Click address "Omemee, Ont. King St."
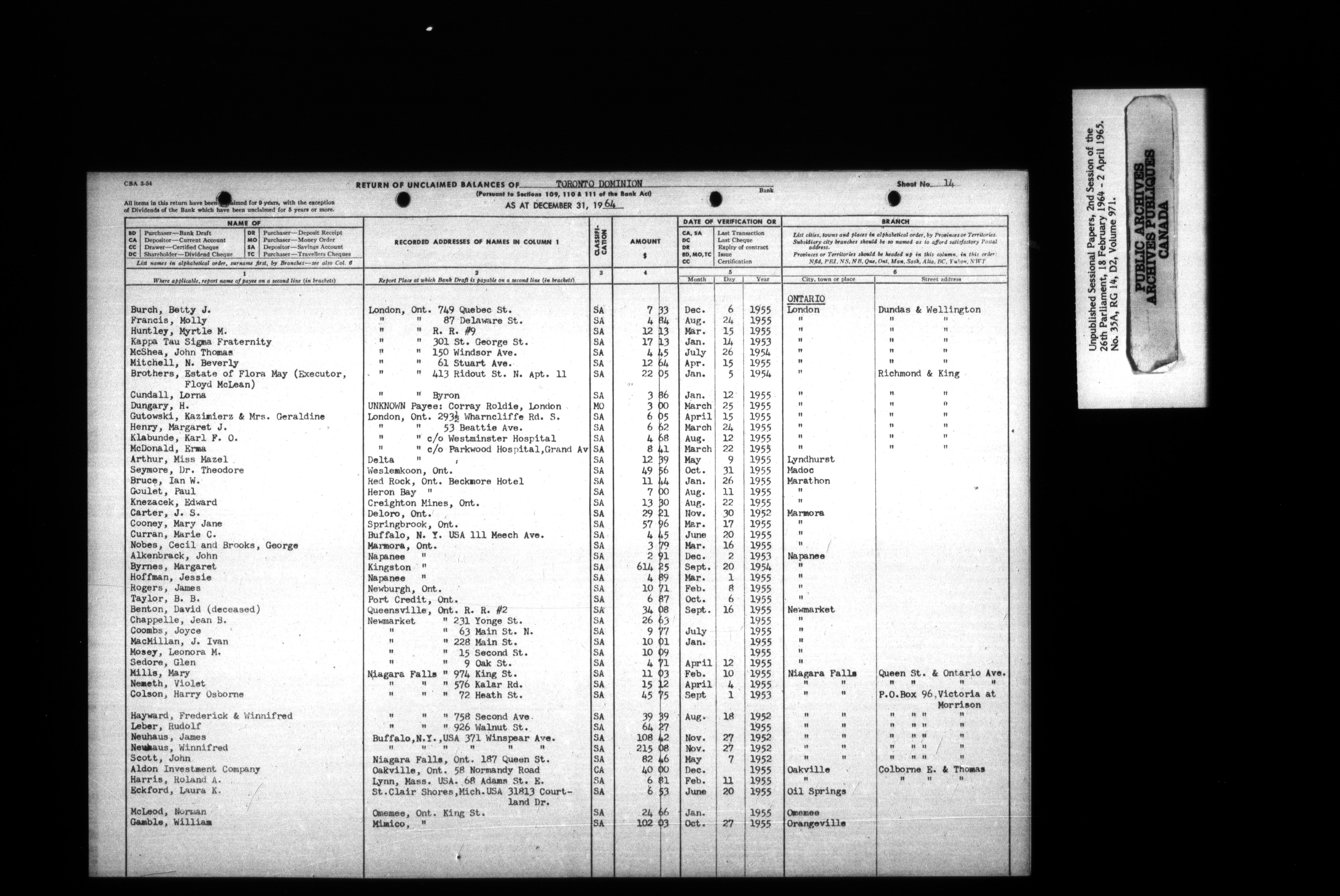Screen dimensions: 1340x896 tap(428, 813)
